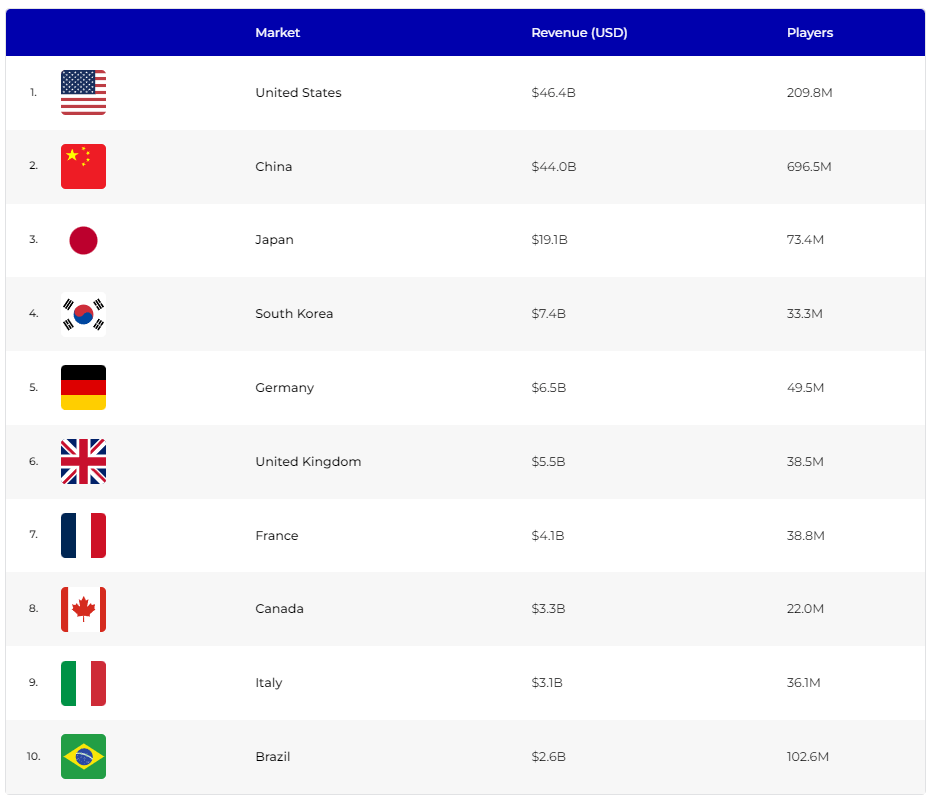Click the rank number 10 cell
932x802 pixels.
point(34,757)
